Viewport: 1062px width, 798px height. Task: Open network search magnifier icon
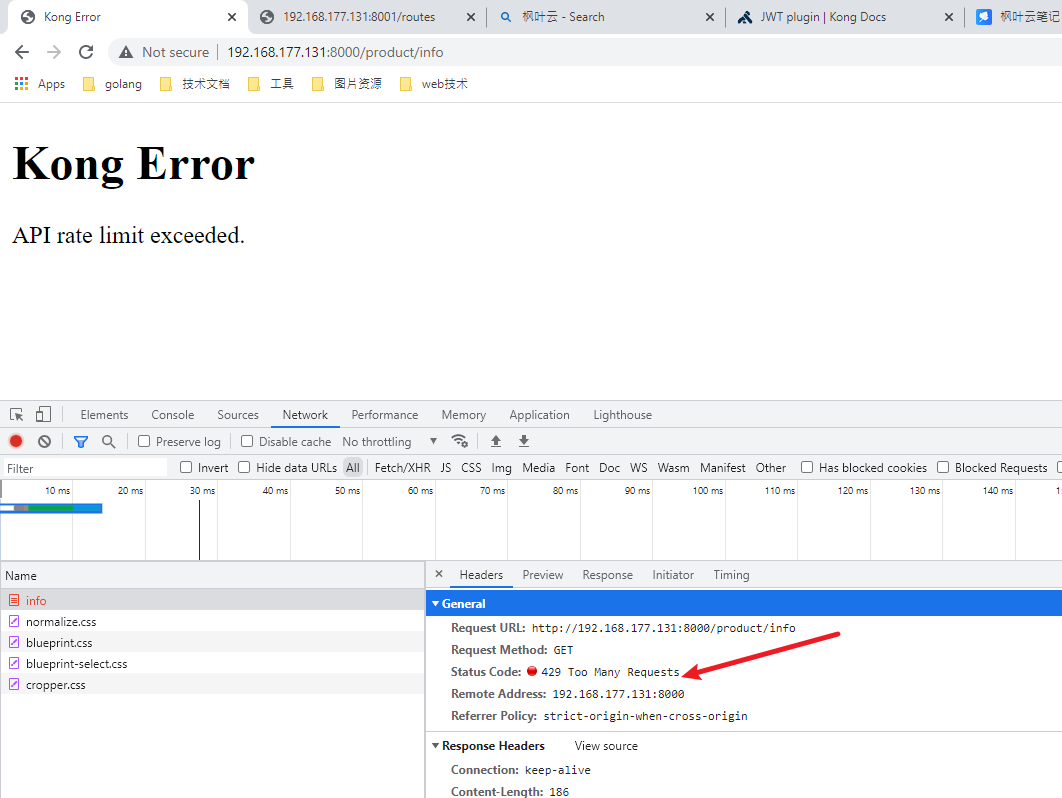108,442
